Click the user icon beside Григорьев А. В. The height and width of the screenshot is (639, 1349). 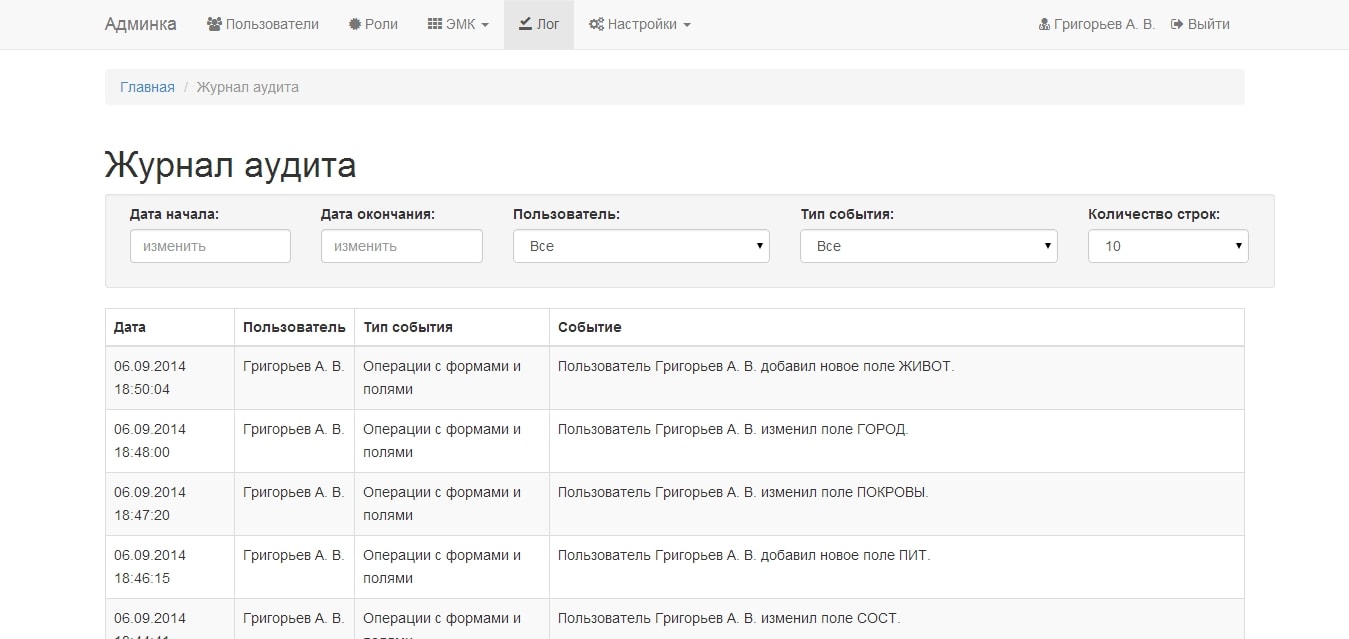[1044, 24]
